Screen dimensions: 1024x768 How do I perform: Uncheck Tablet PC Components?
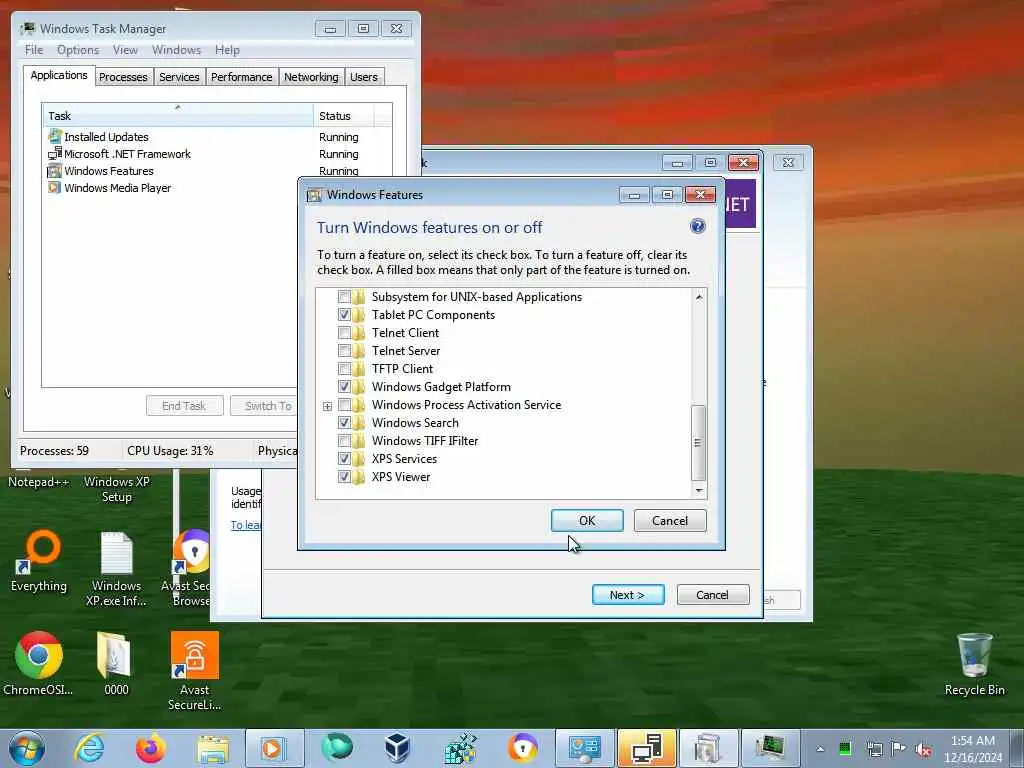point(344,315)
